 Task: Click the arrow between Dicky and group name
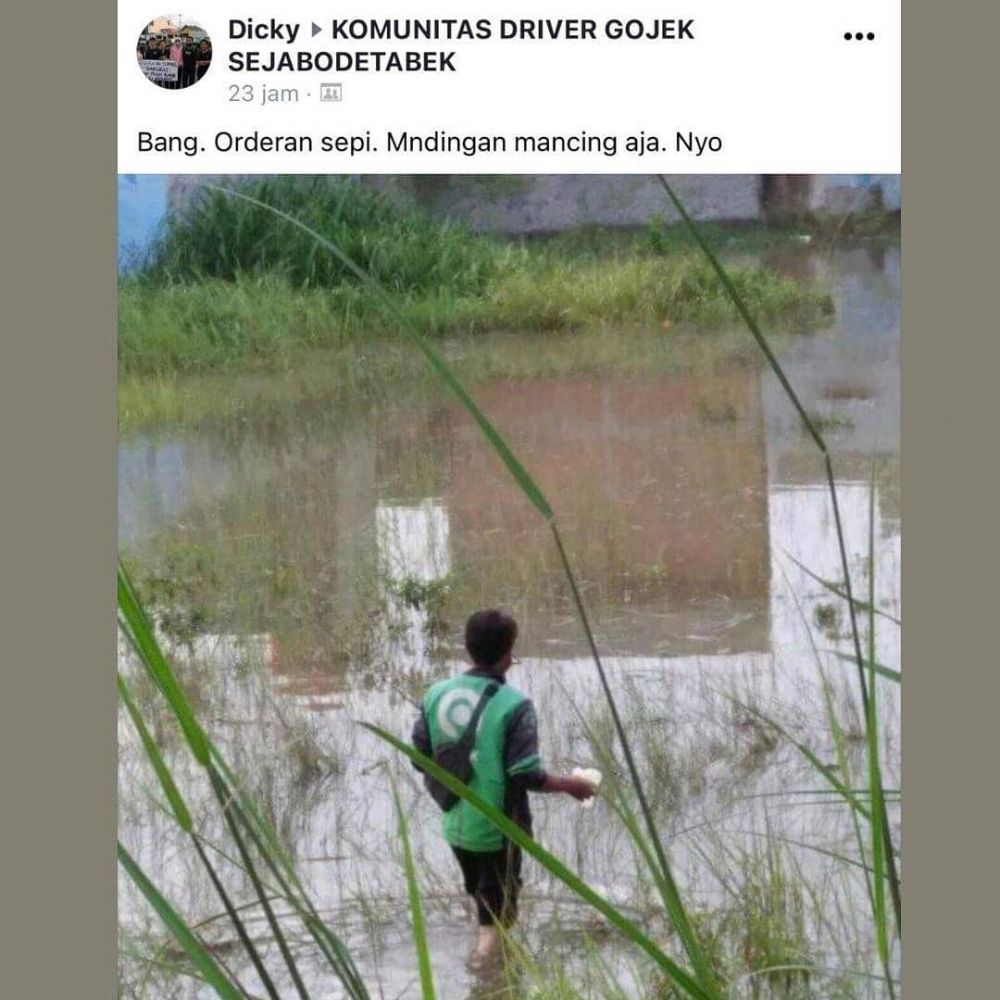click(x=316, y=30)
